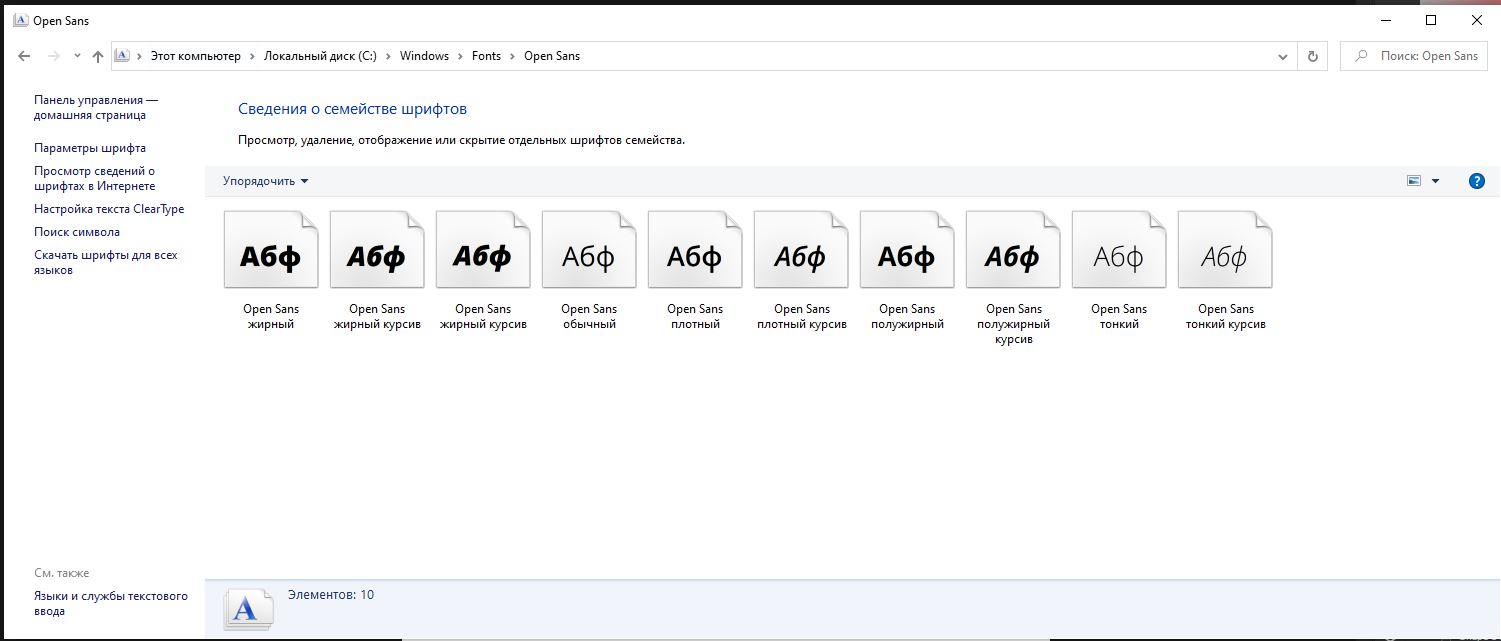Click the blue help question mark icon
Viewport: 1501px width, 641px height.
coord(1476,181)
